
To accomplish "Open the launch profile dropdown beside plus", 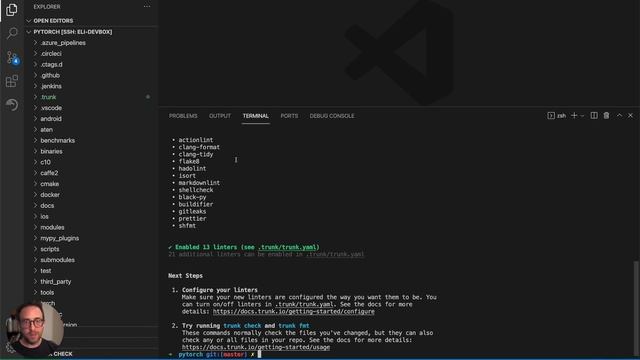I will pyautogui.click(x=582, y=116).
